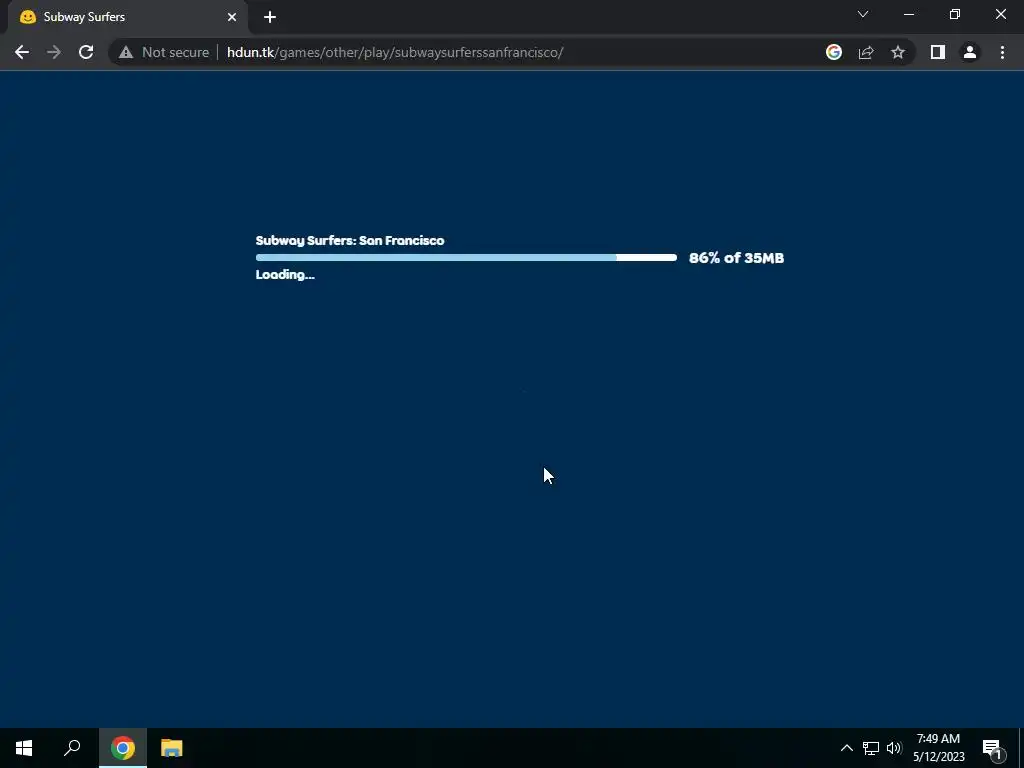Click the grayed forward navigation arrow
1024x768 pixels.
(54, 52)
